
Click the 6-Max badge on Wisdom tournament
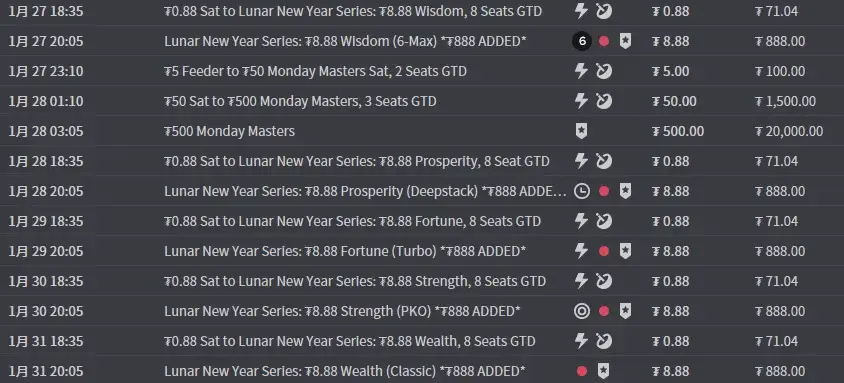tap(581, 41)
